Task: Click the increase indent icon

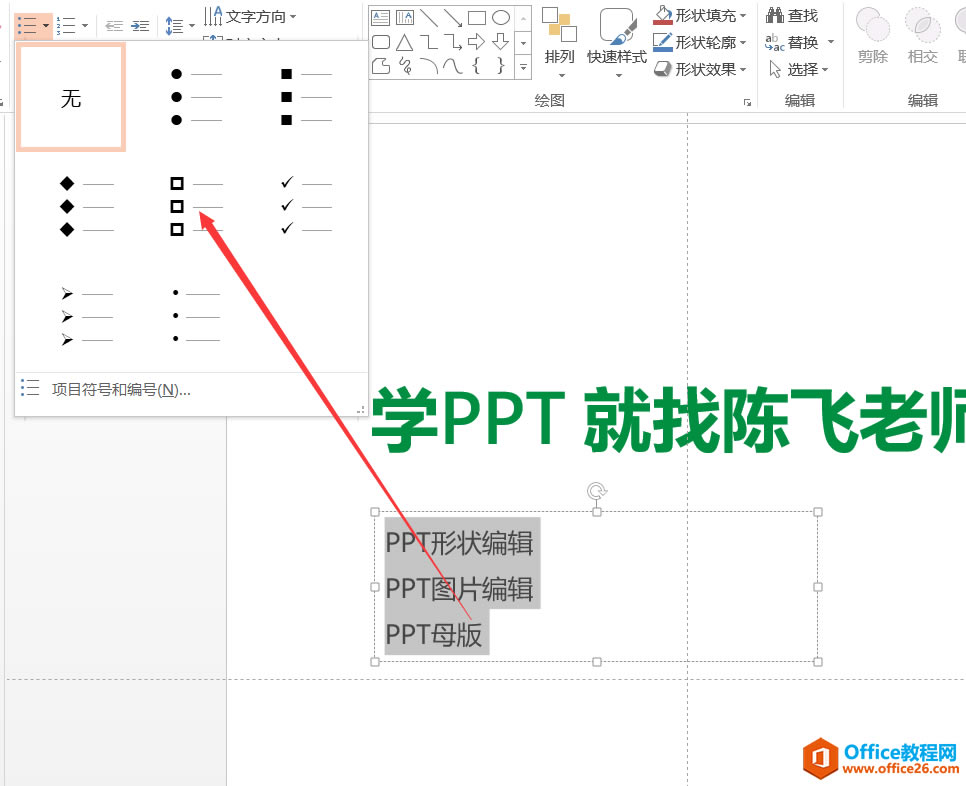Action: pos(140,25)
